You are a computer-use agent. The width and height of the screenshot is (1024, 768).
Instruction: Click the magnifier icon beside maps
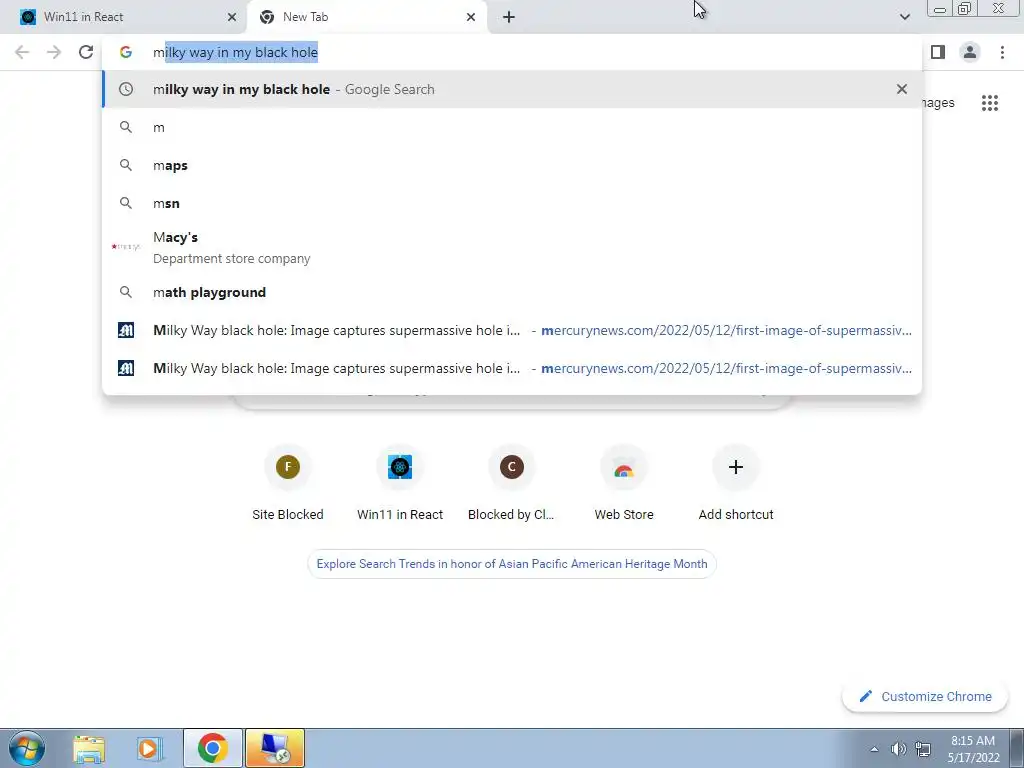click(x=126, y=165)
